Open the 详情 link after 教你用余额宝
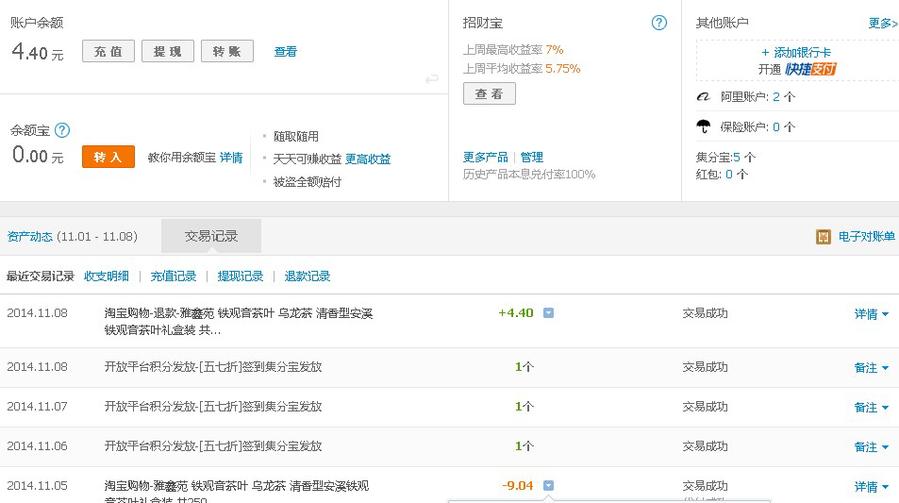Image resolution: width=899 pixels, height=503 pixels. pyautogui.click(x=231, y=157)
